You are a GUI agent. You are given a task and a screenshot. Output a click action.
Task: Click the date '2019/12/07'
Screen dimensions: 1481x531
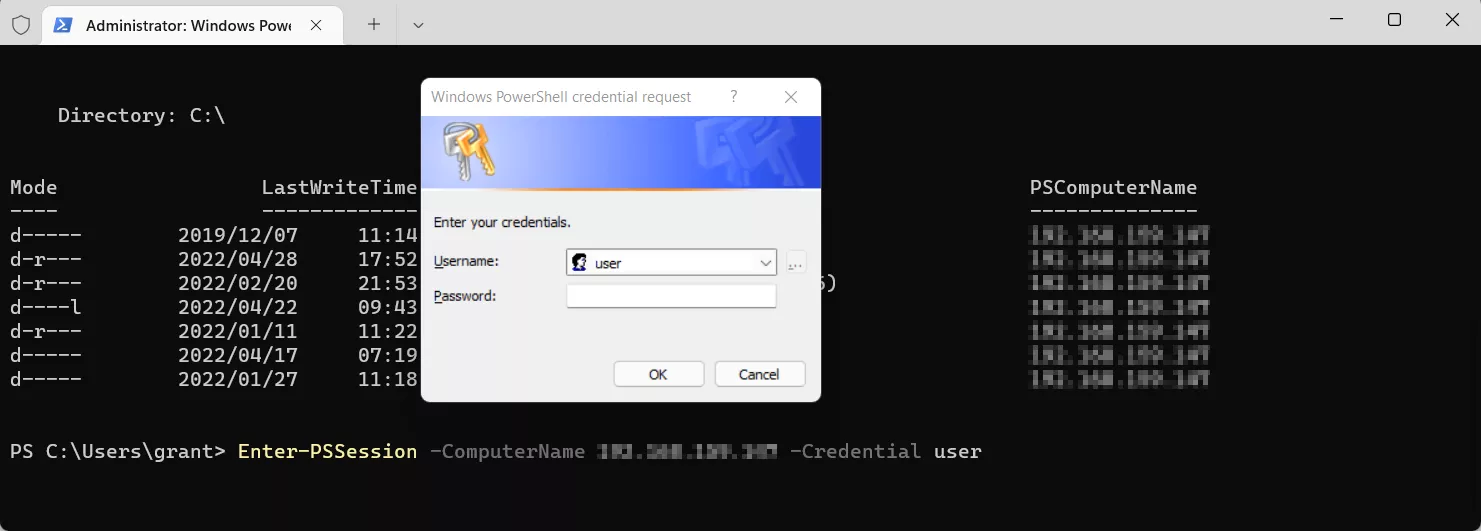[x=237, y=236]
